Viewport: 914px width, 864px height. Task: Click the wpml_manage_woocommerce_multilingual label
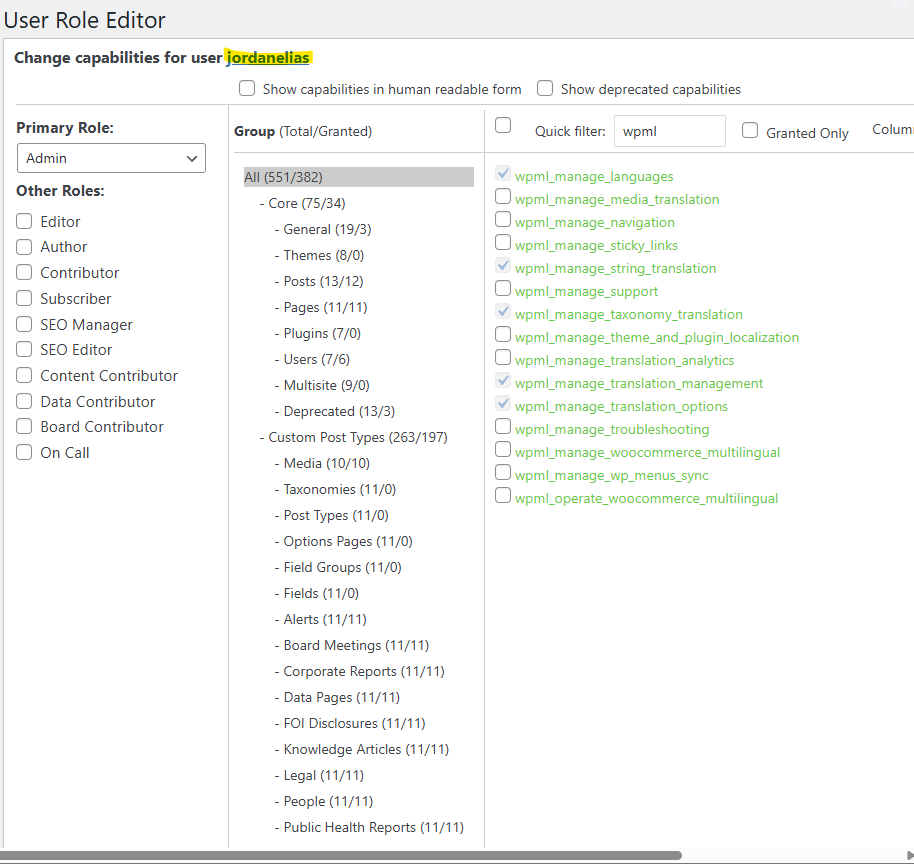(647, 452)
